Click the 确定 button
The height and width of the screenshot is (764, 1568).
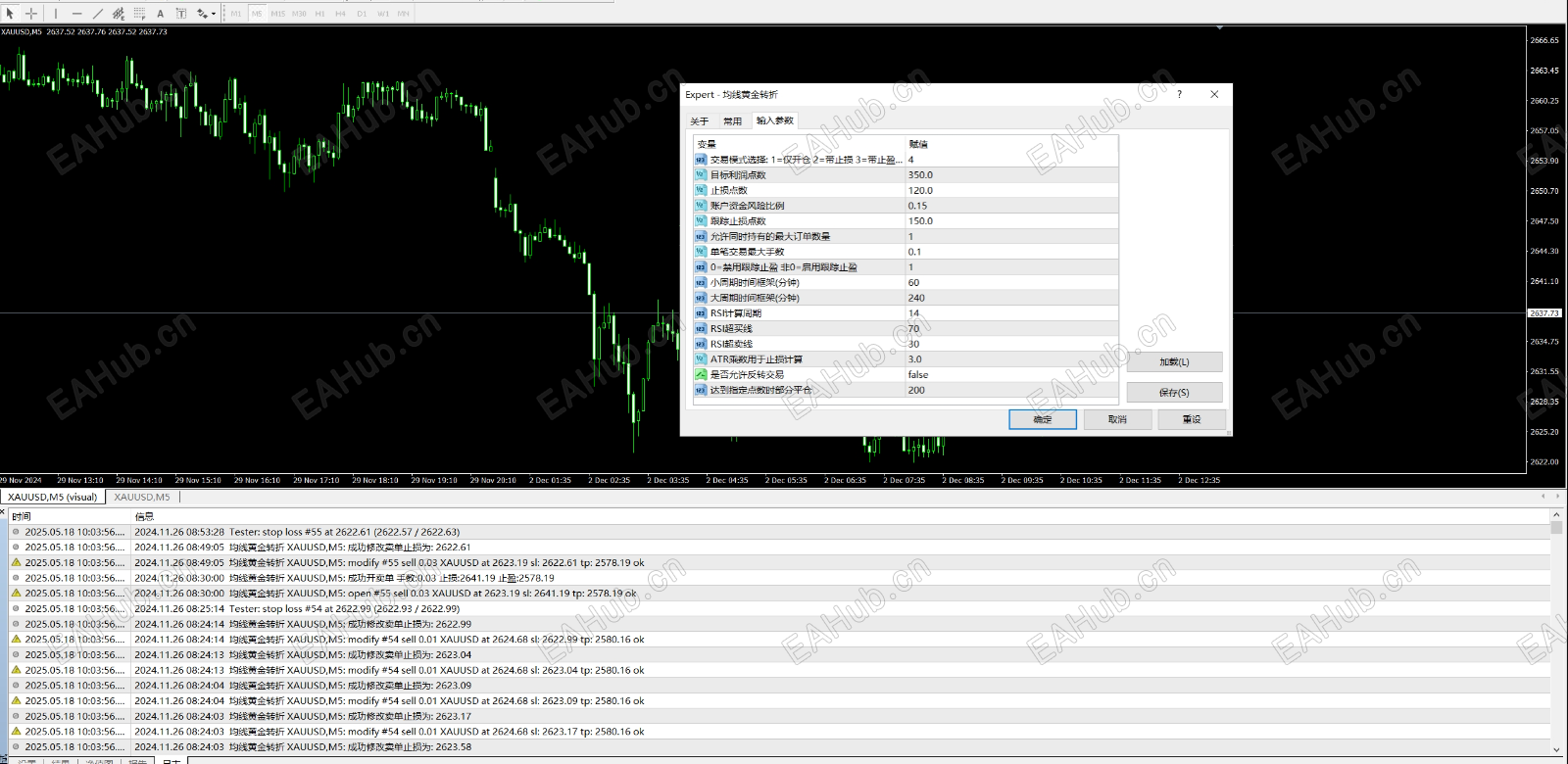tap(1043, 419)
